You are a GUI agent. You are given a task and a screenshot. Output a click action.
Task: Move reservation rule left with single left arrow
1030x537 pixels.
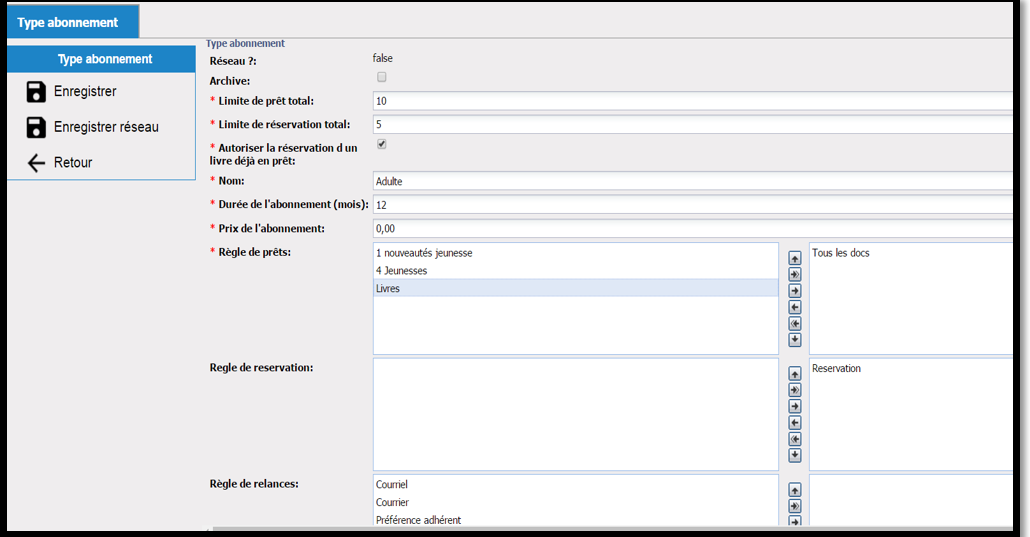point(795,423)
